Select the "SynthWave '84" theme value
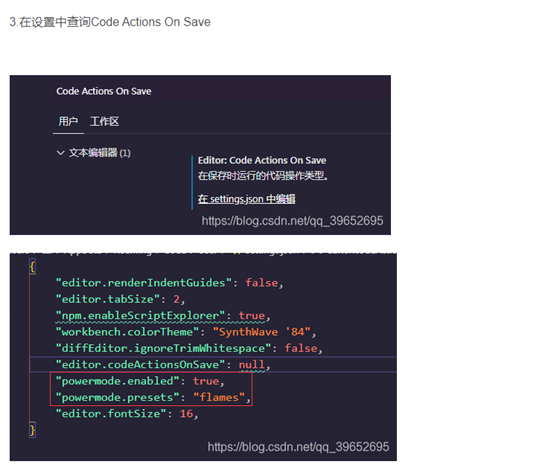 (261, 332)
